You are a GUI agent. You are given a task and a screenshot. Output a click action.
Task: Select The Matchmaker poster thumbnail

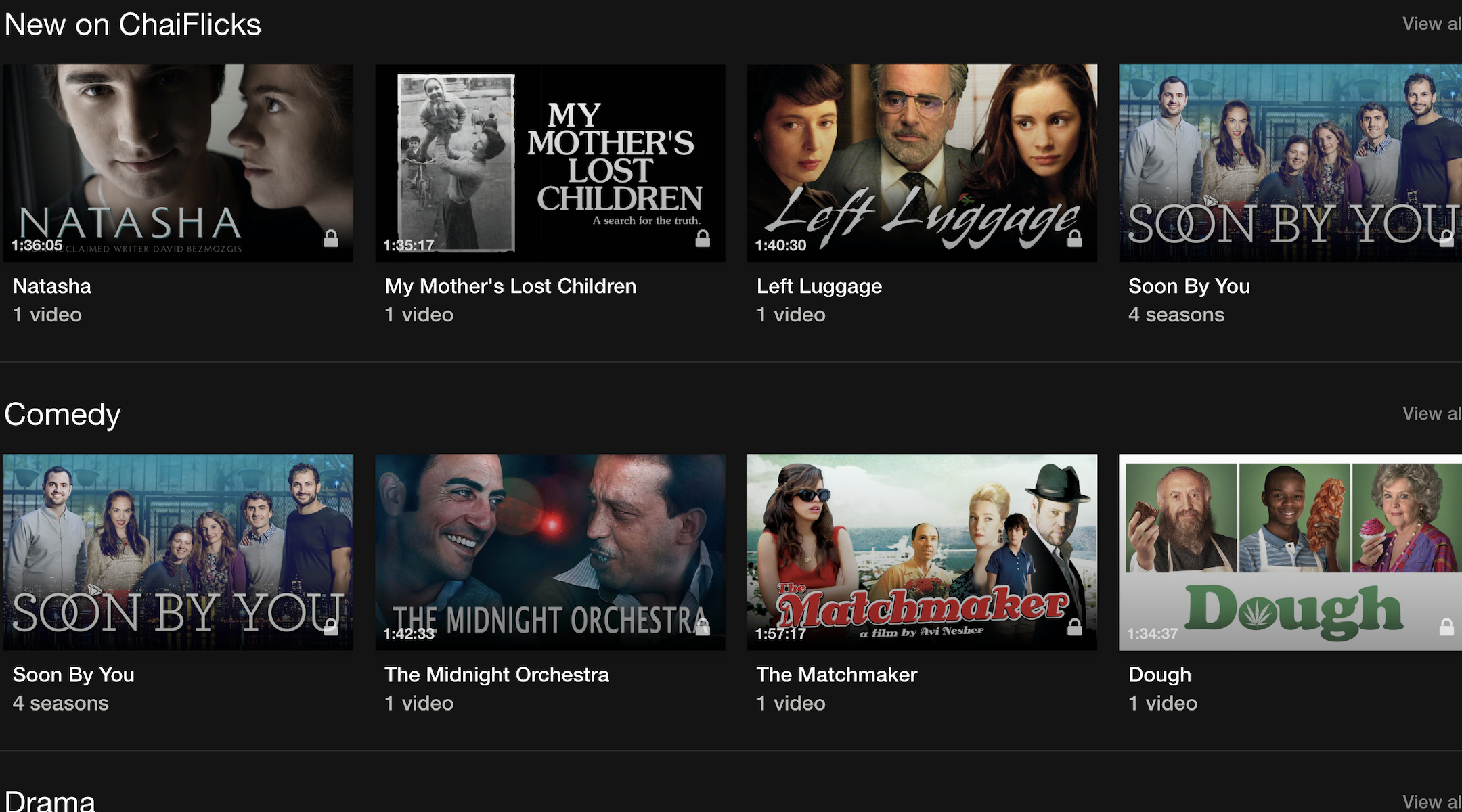point(922,552)
